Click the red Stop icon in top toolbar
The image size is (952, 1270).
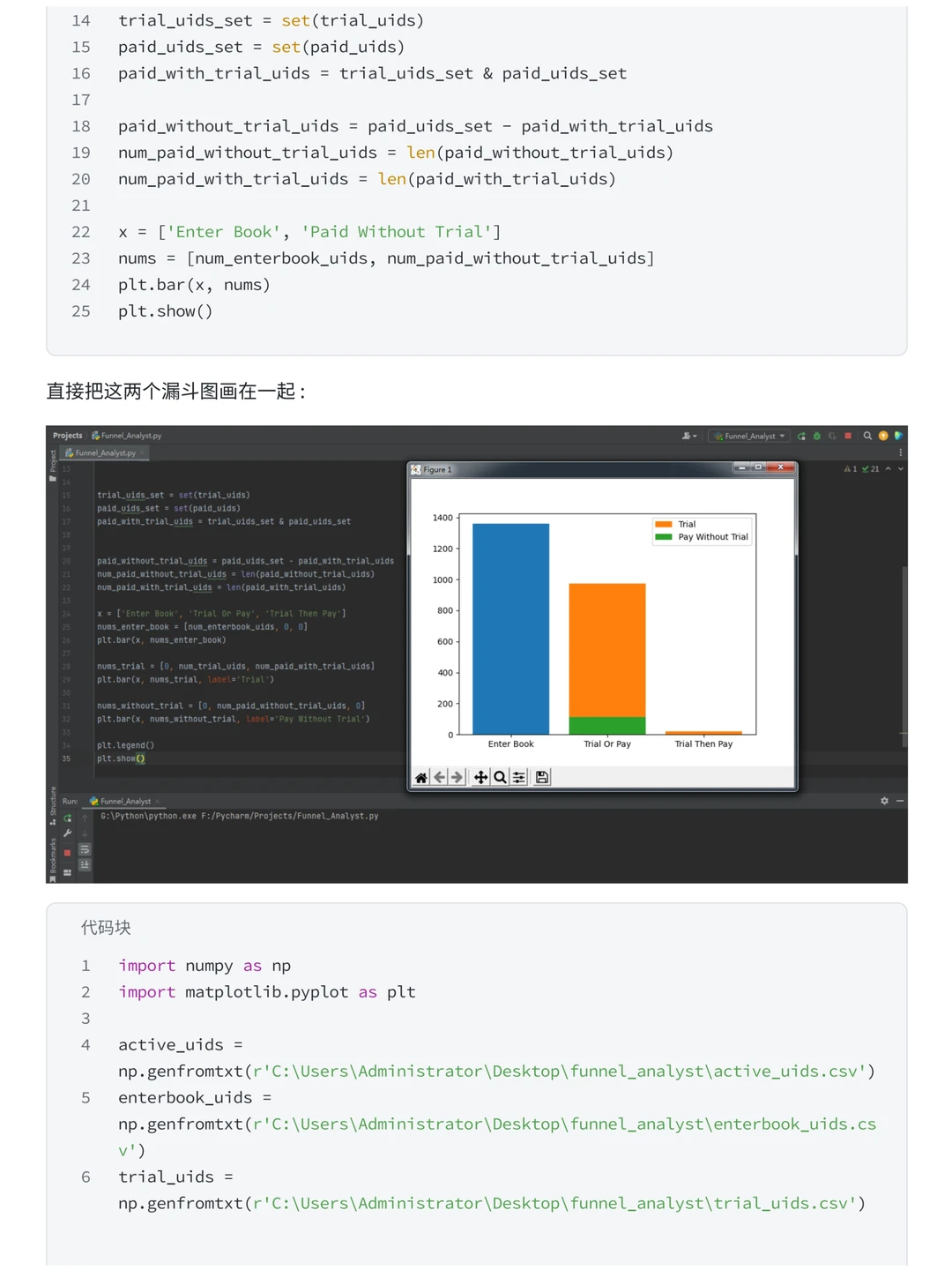tap(848, 436)
